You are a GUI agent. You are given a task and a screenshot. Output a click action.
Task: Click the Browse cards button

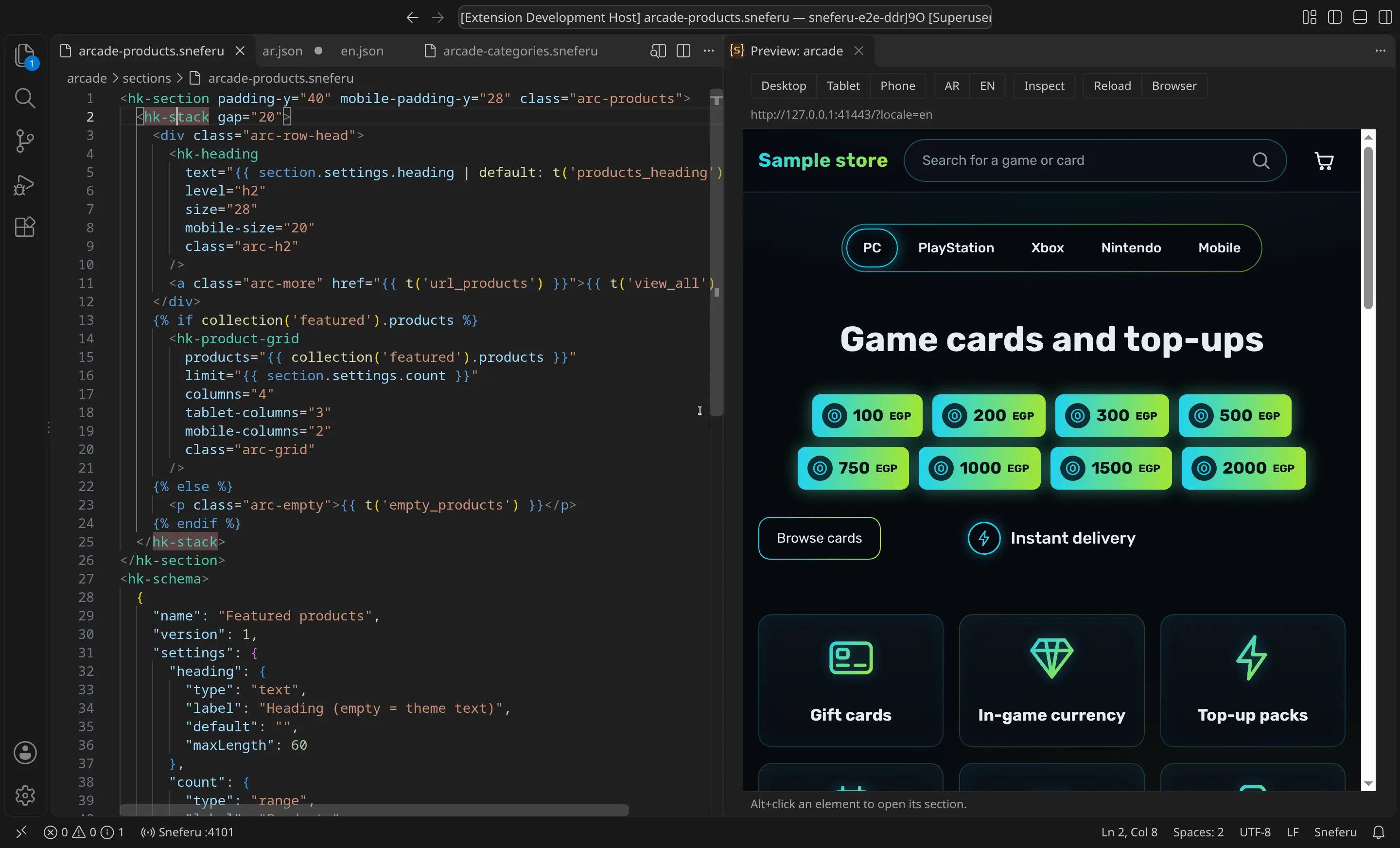click(819, 538)
